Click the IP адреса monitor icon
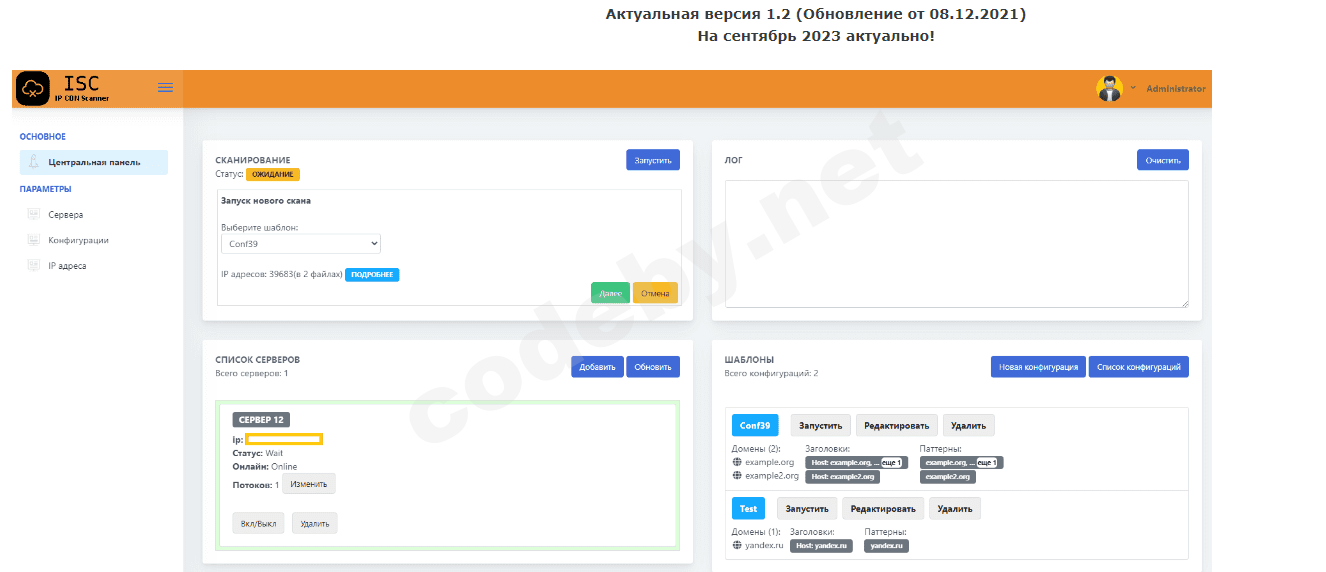Image resolution: width=1326 pixels, height=572 pixels. click(33, 266)
